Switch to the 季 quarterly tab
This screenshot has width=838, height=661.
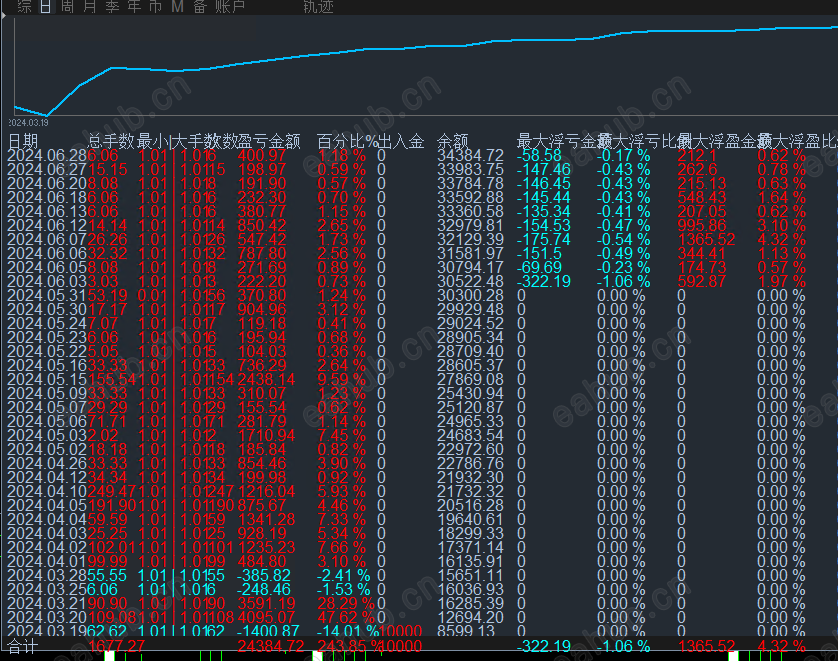coord(112,6)
